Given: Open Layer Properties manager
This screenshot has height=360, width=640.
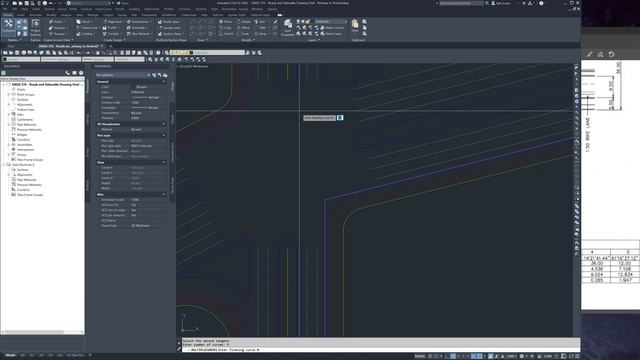Looking at the screenshot, I should [288, 28].
